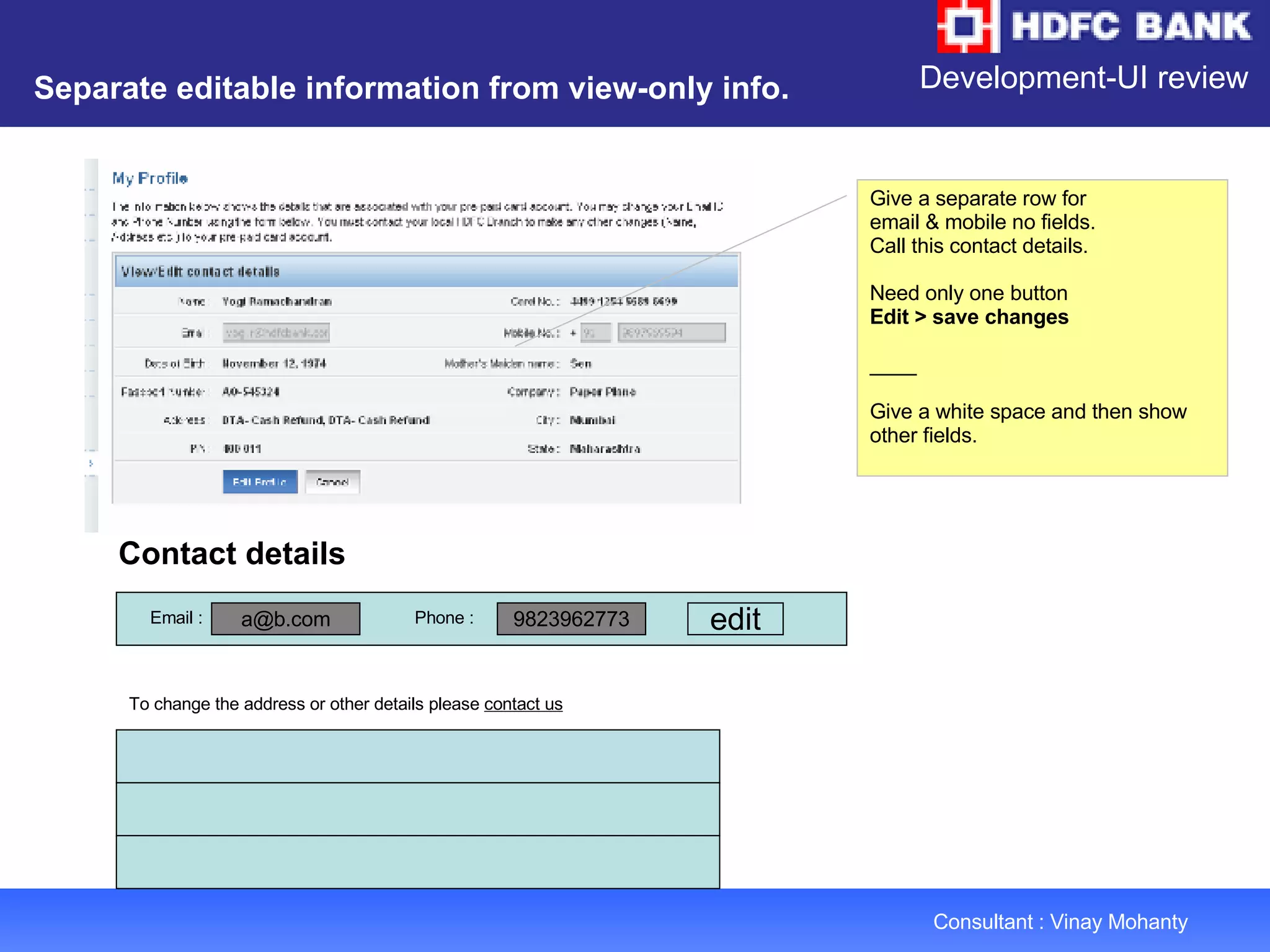Click the mobile country code field
Viewport: 1270px width, 952px height.
[596, 333]
